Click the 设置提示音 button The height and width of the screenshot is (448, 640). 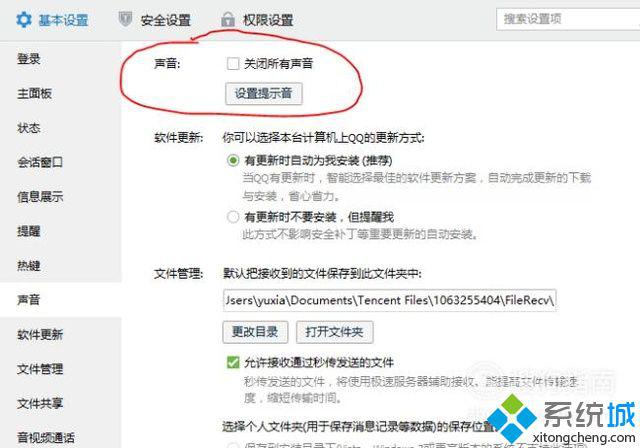tap(264, 94)
